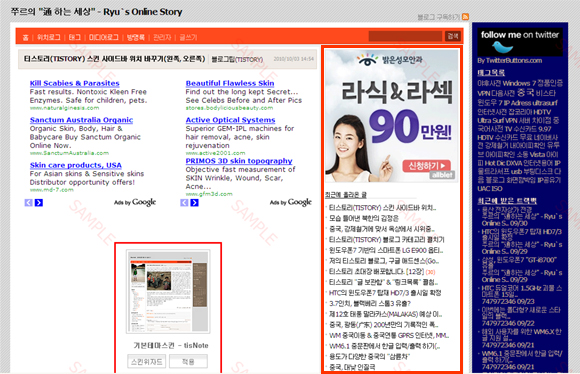
Task: Open trackback dated 09/30
Action: [522, 216]
